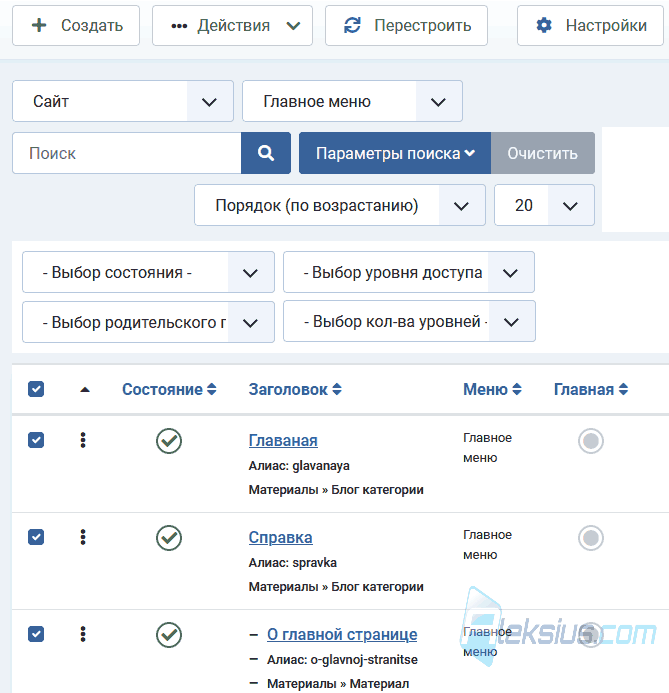Toggle published status icon of Справка
This screenshot has width=669, height=693.
(x=169, y=538)
